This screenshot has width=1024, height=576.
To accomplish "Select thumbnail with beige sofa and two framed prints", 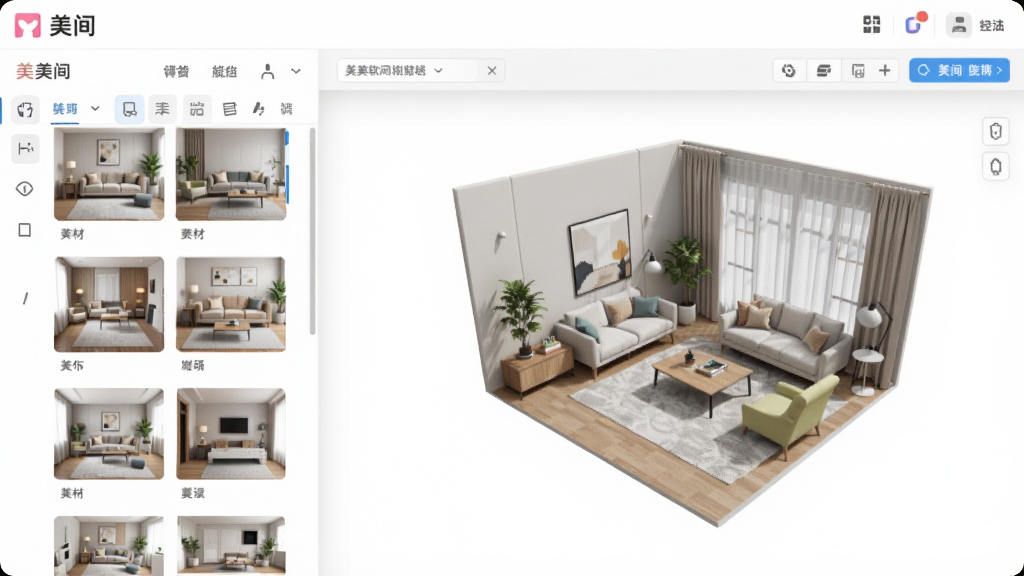I will [x=231, y=304].
